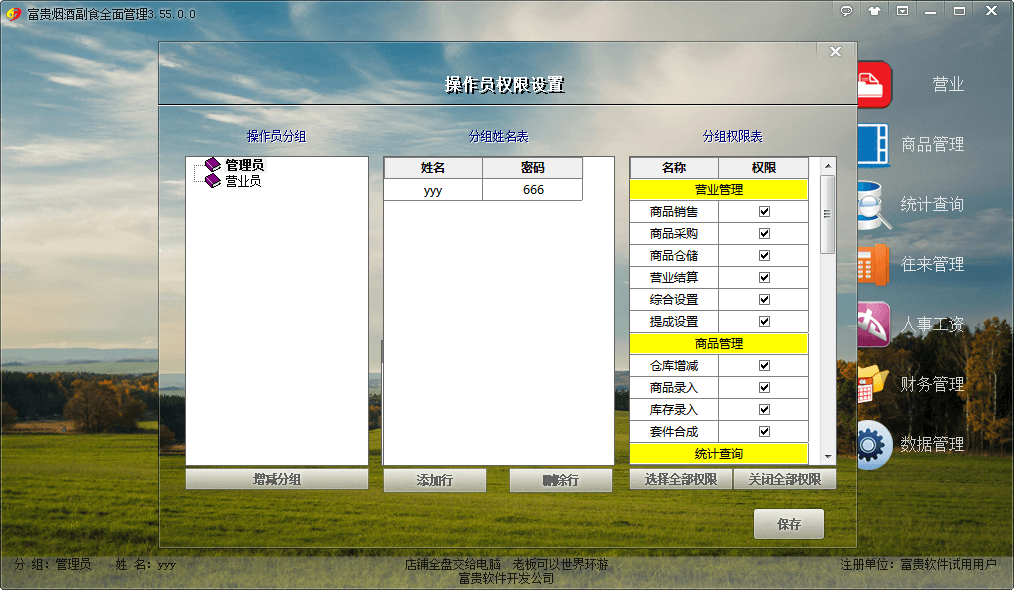Open the 统计查询 magnifier icon

(x=873, y=204)
